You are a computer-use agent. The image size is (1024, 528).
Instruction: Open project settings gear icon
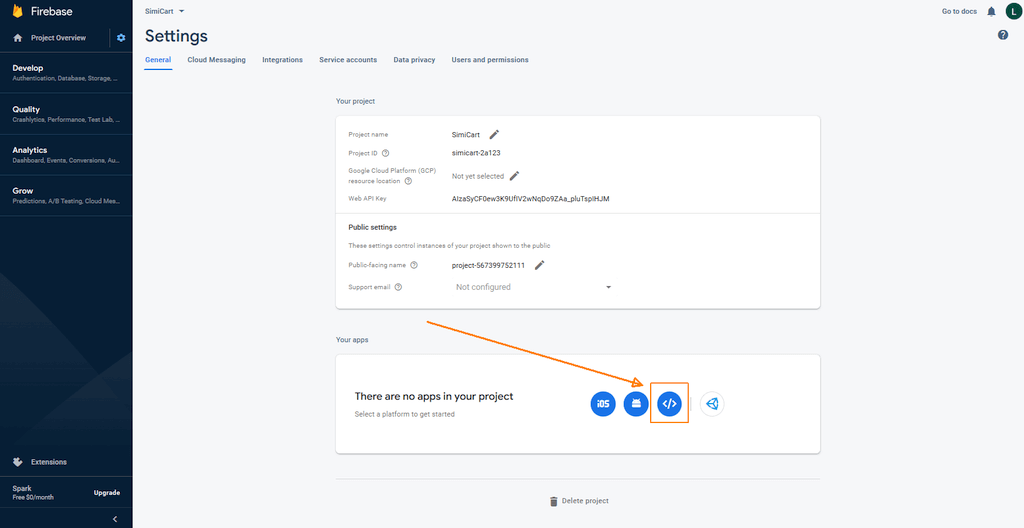121,38
